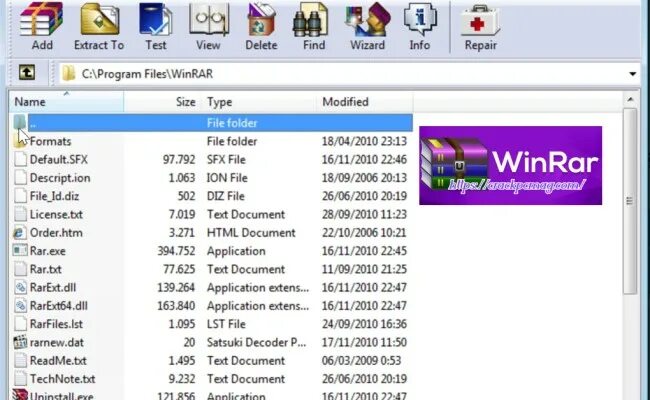The image size is (650, 400).
Task: Sort files by Name column
Action: coord(66,102)
